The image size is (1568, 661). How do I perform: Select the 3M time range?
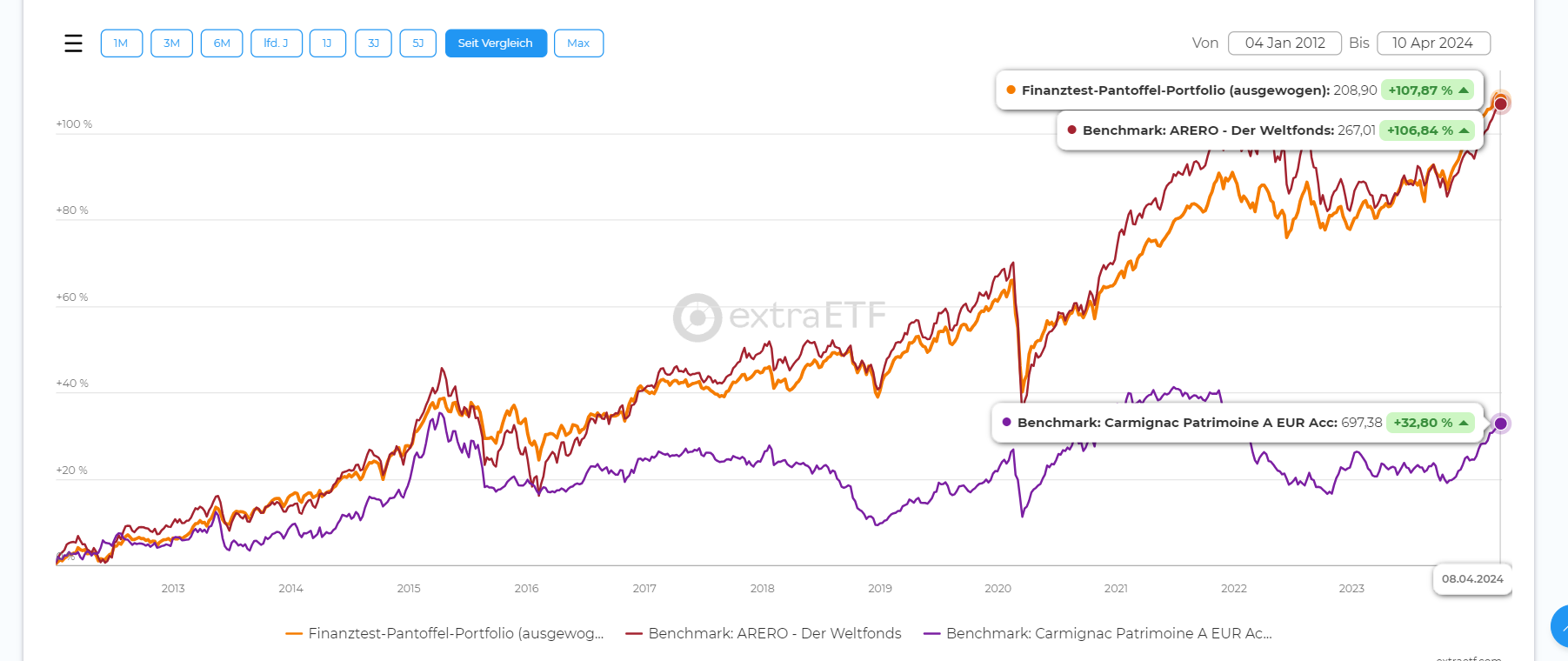click(x=171, y=43)
